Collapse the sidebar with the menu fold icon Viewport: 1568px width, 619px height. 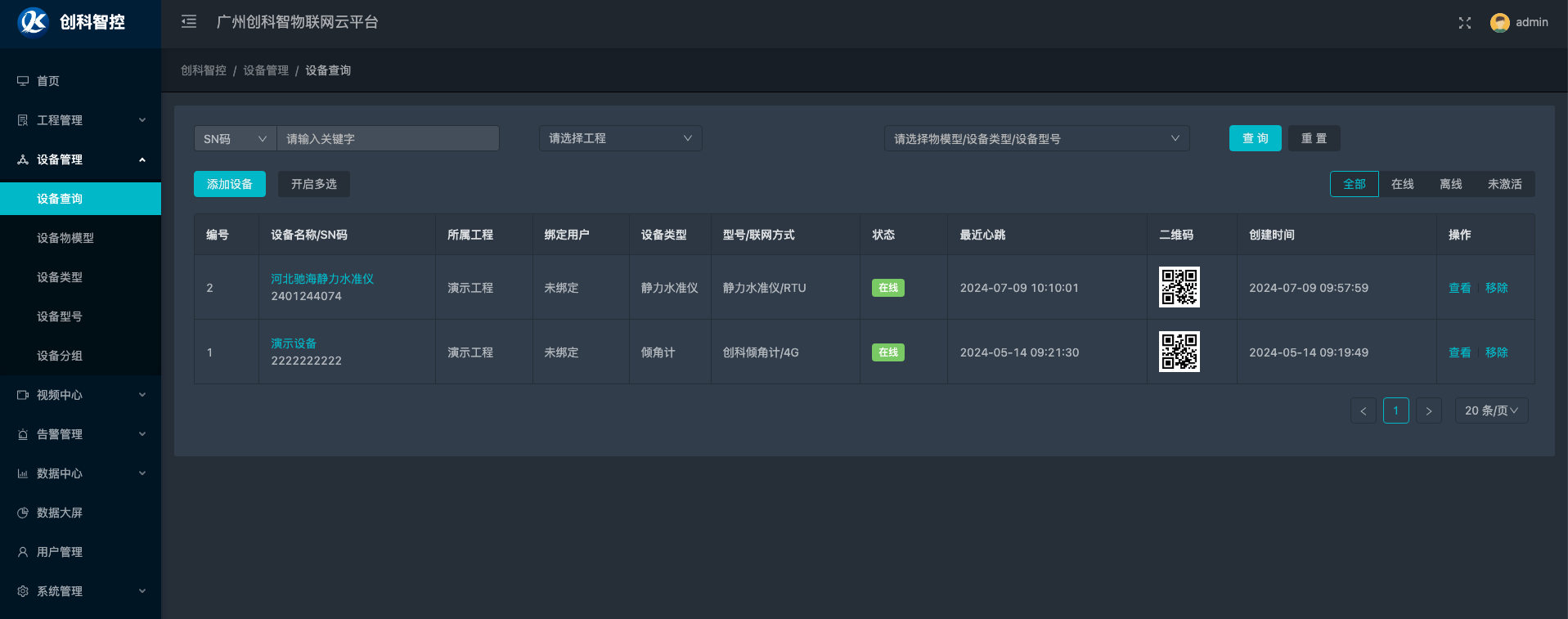coord(189,22)
